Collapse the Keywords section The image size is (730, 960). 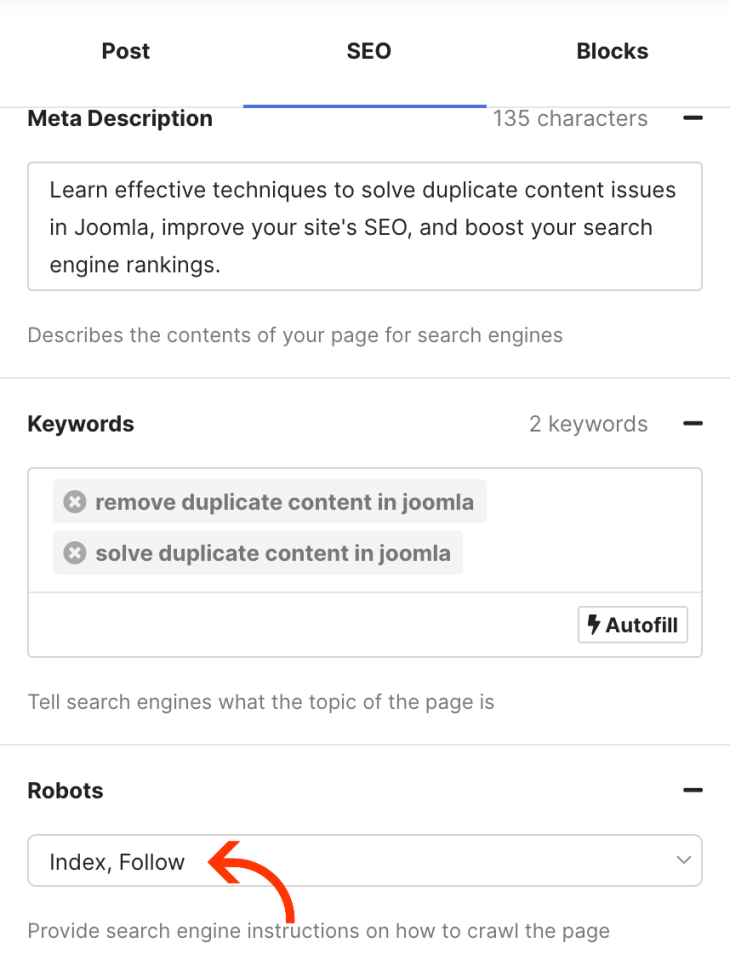[x=692, y=424]
